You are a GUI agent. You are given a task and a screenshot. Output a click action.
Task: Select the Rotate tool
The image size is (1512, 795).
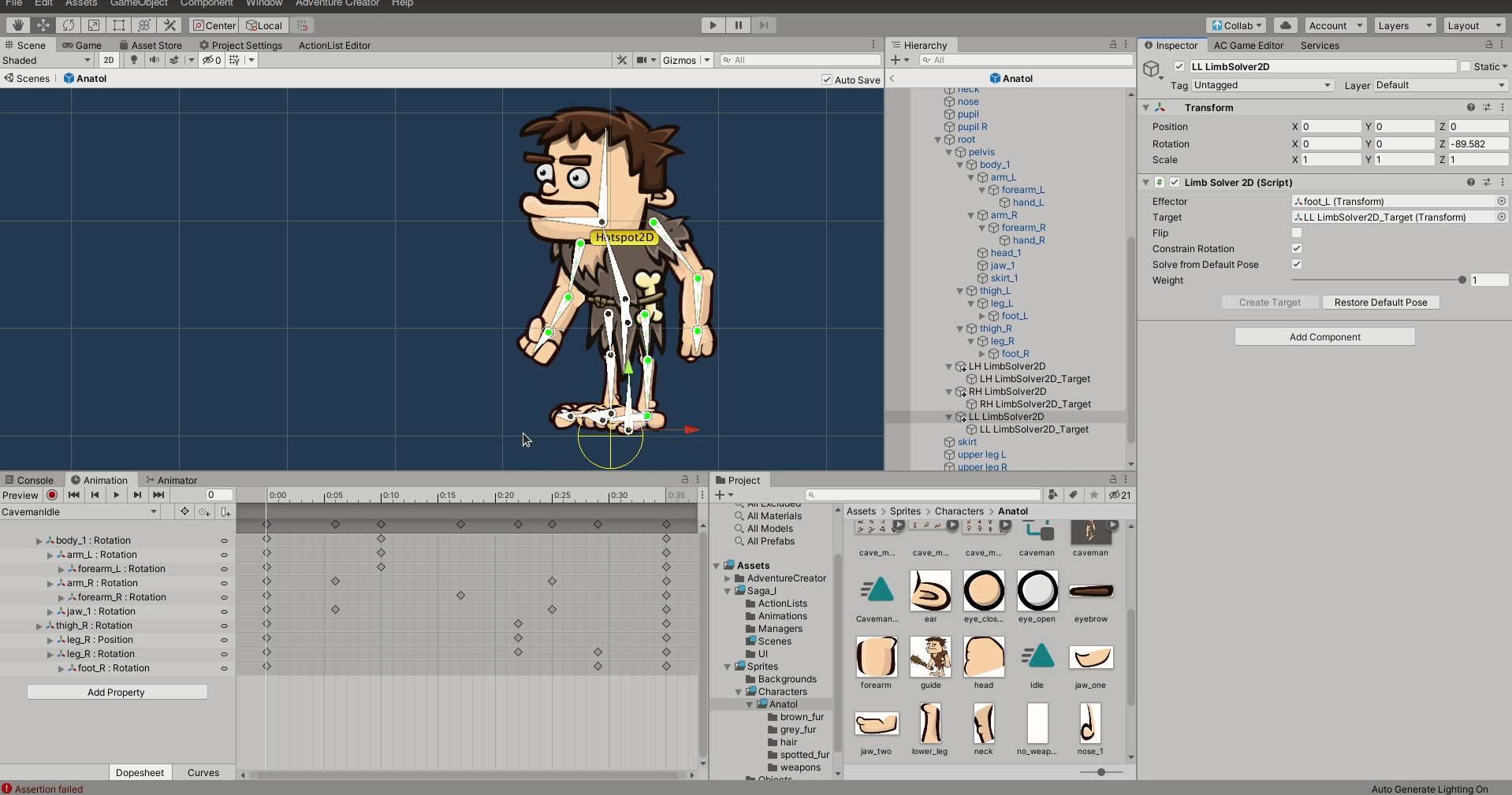click(x=69, y=25)
